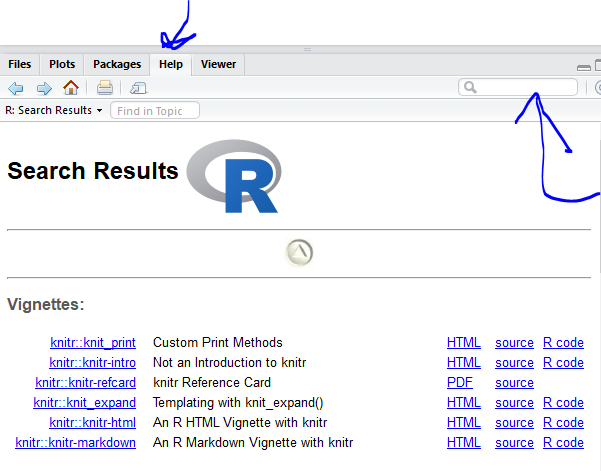Click the back arrow in Help toolbar

tap(16, 88)
